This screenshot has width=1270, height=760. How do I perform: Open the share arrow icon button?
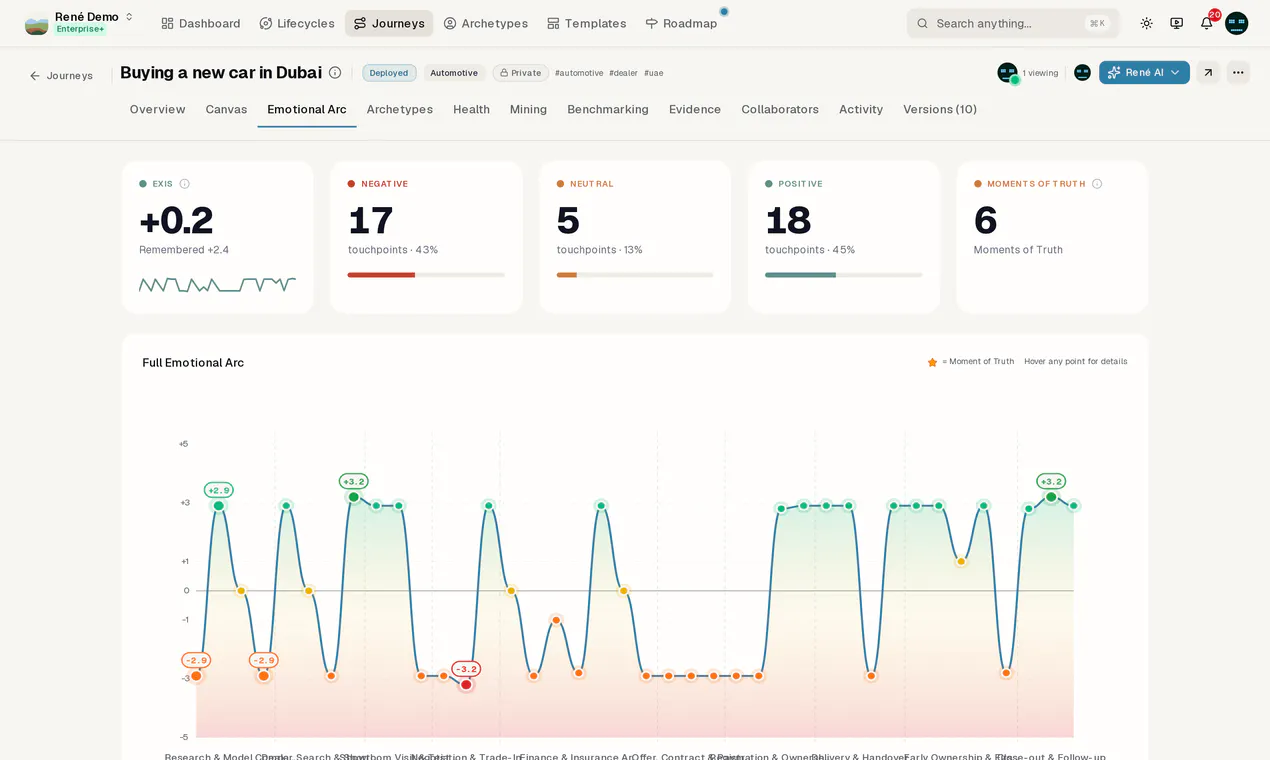[1208, 73]
